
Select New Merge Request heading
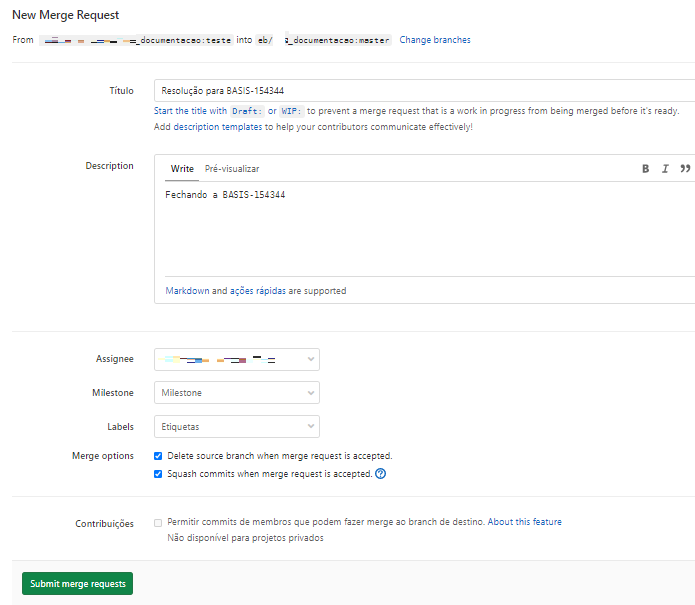tap(66, 15)
